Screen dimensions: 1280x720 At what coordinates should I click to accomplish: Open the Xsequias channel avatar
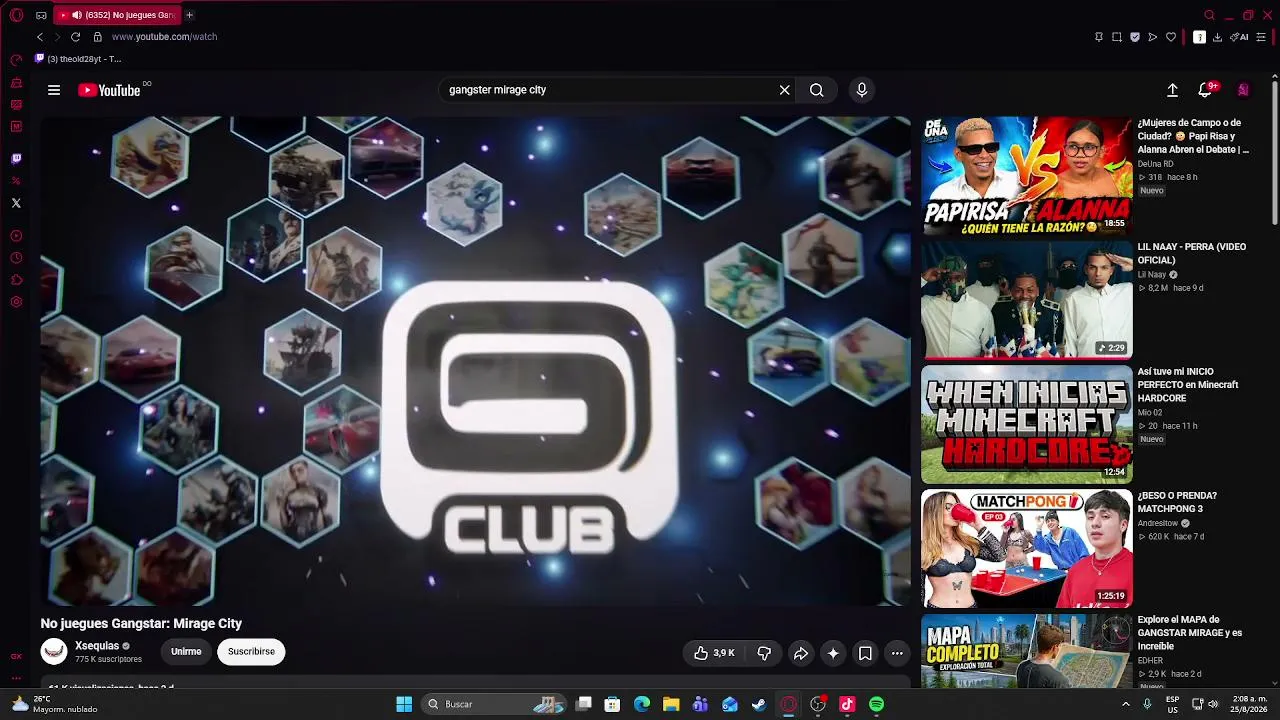[54, 652]
